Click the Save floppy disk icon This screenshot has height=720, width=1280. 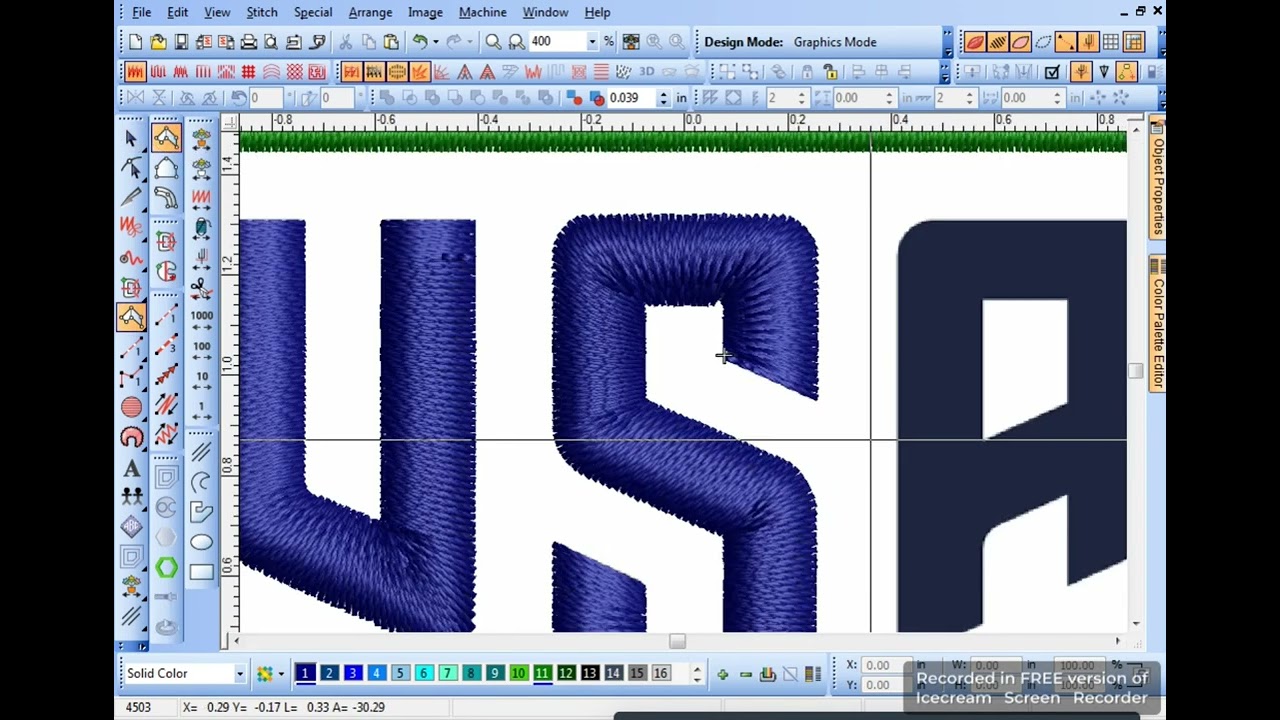(x=181, y=42)
